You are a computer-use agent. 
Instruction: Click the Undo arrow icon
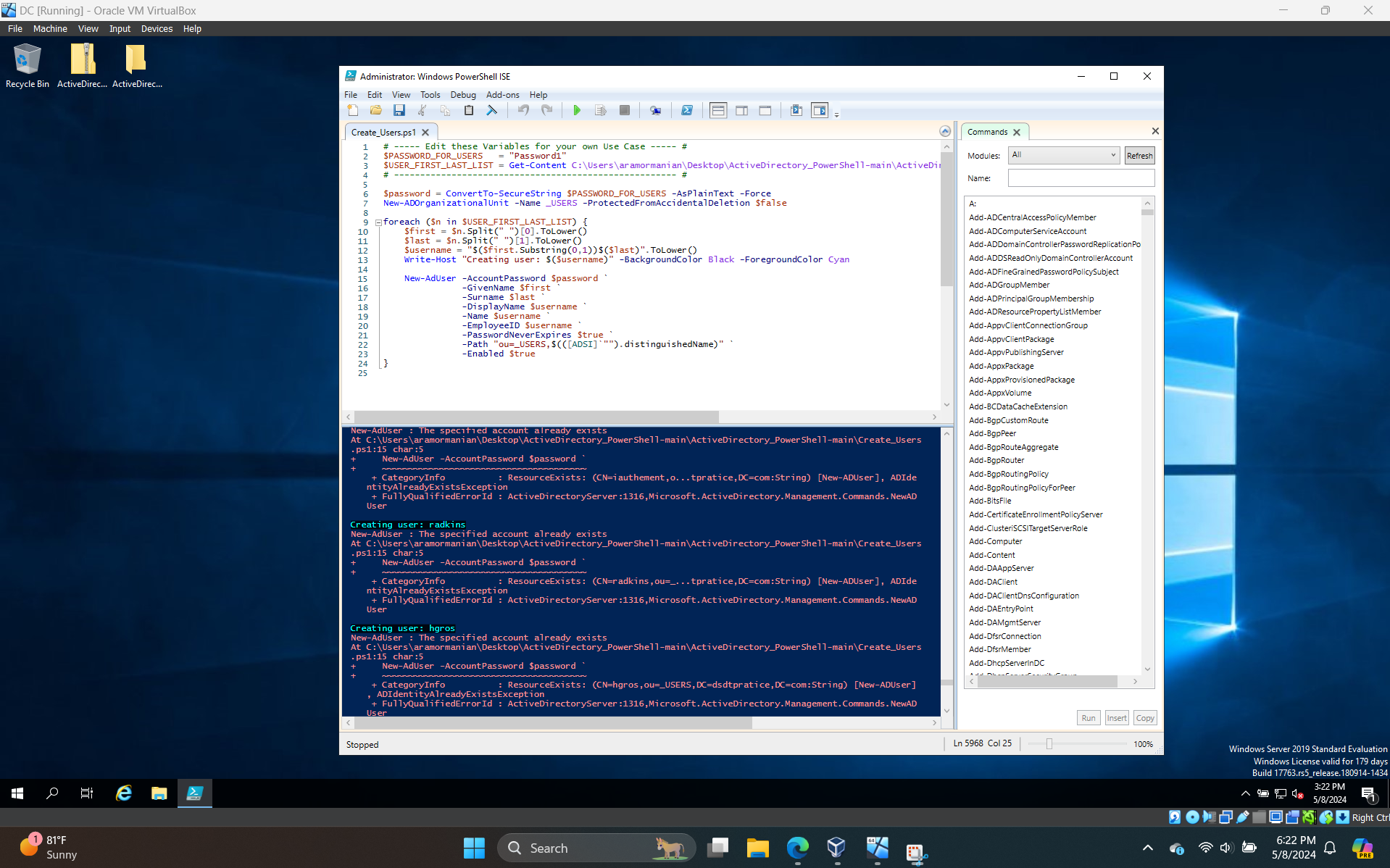[x=523, y=110]
